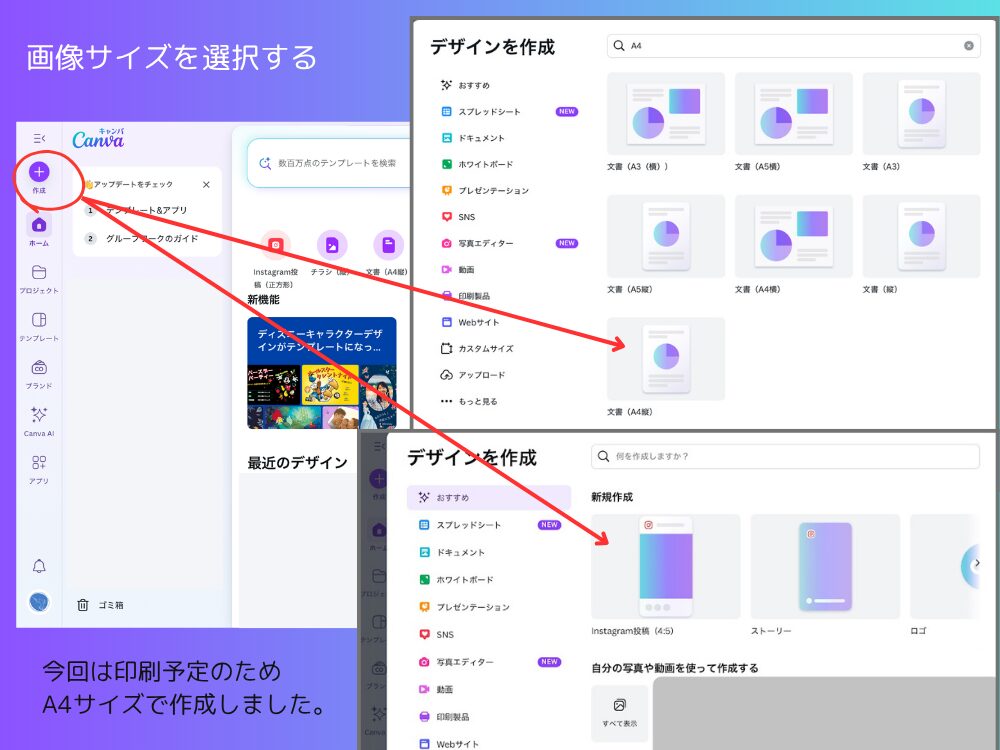The width and height of the screenshot is (1000, 750).
Task: Choose 文書(縦) thumbnail
Action: pos(922,236)
